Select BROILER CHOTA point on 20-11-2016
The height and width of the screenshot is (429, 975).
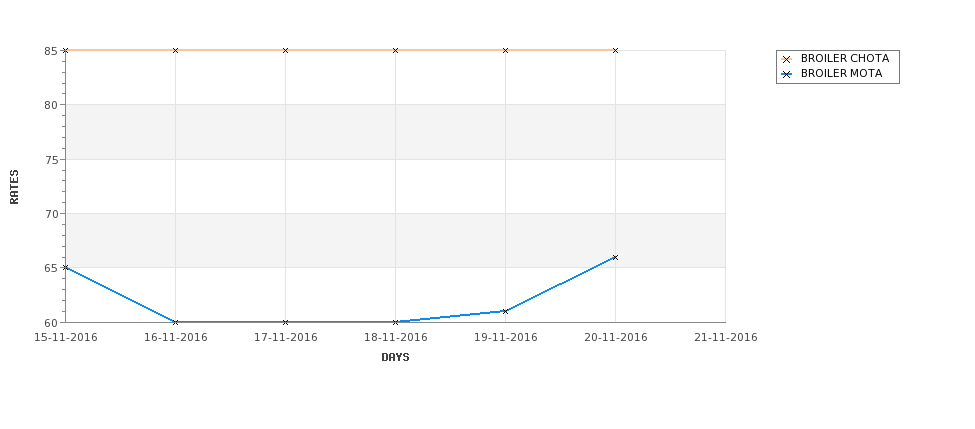(x=616, y=50)
